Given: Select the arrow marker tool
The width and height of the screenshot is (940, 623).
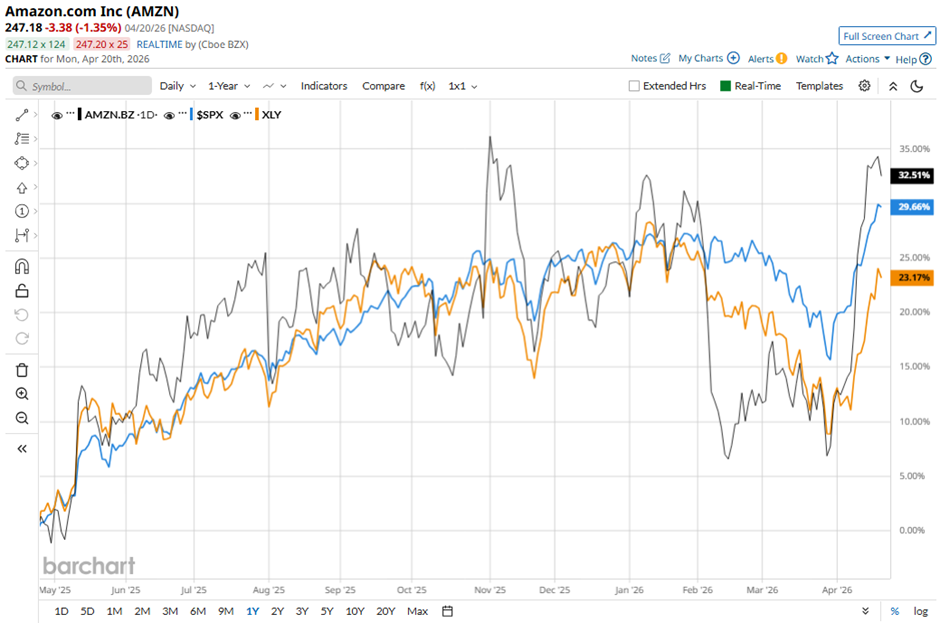Looking at the screenshot, I should [x=22, y=188].
